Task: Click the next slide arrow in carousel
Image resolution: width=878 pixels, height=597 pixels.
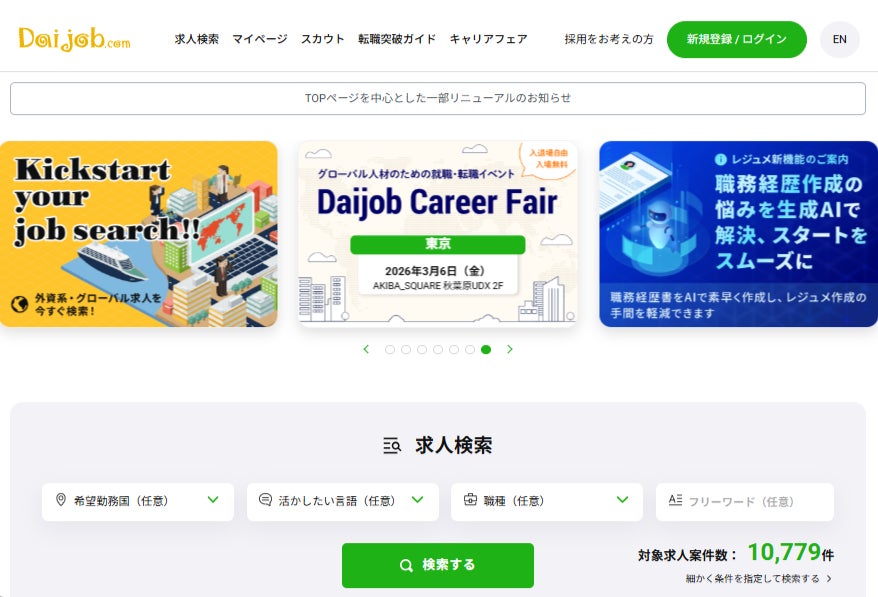Action: (510, 349)
